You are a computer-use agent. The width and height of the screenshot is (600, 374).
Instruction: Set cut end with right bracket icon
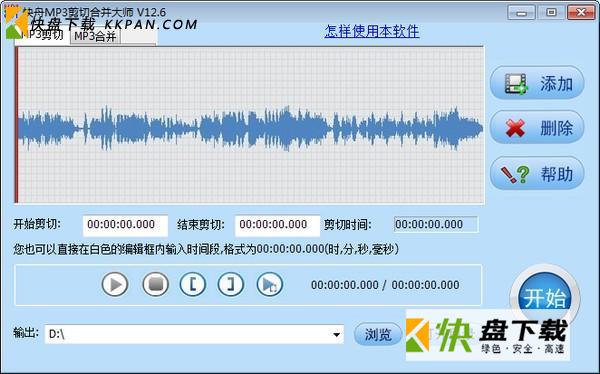point(230,284)
